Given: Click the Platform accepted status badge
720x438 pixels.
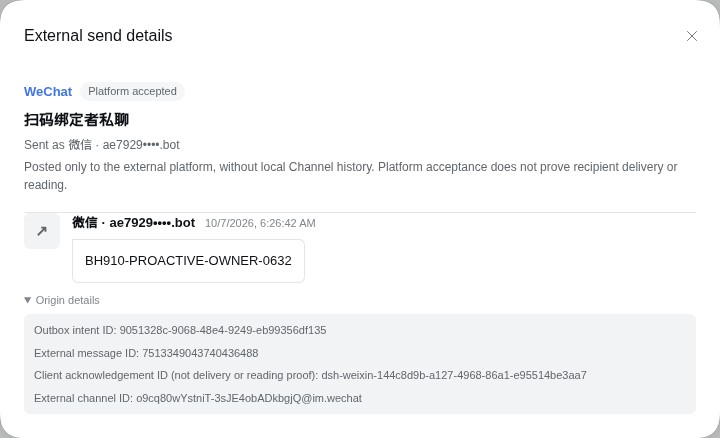Looking at the screenshot, I should (x=132, y=91).
